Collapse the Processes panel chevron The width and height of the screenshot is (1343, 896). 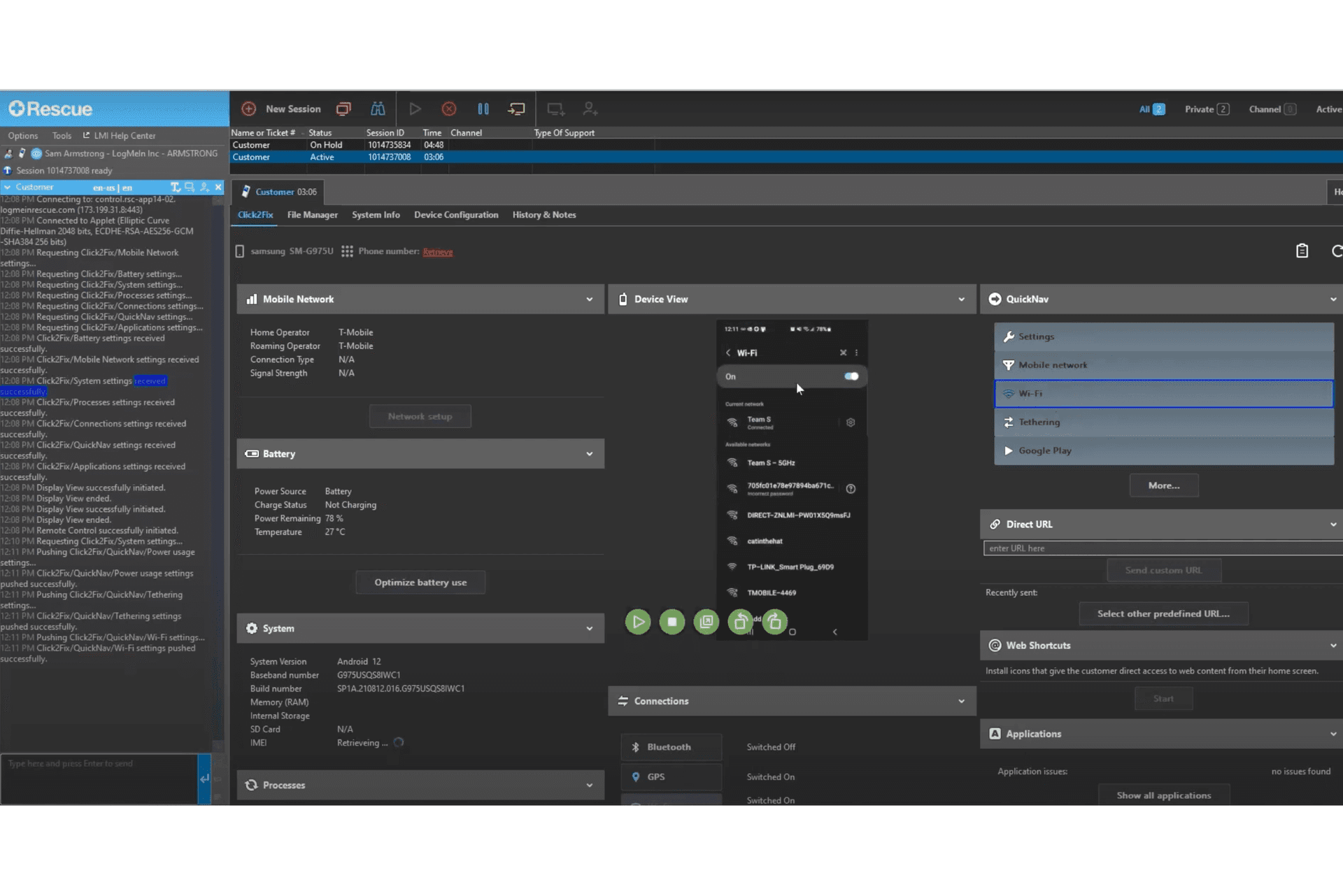[x=590, y=785]
